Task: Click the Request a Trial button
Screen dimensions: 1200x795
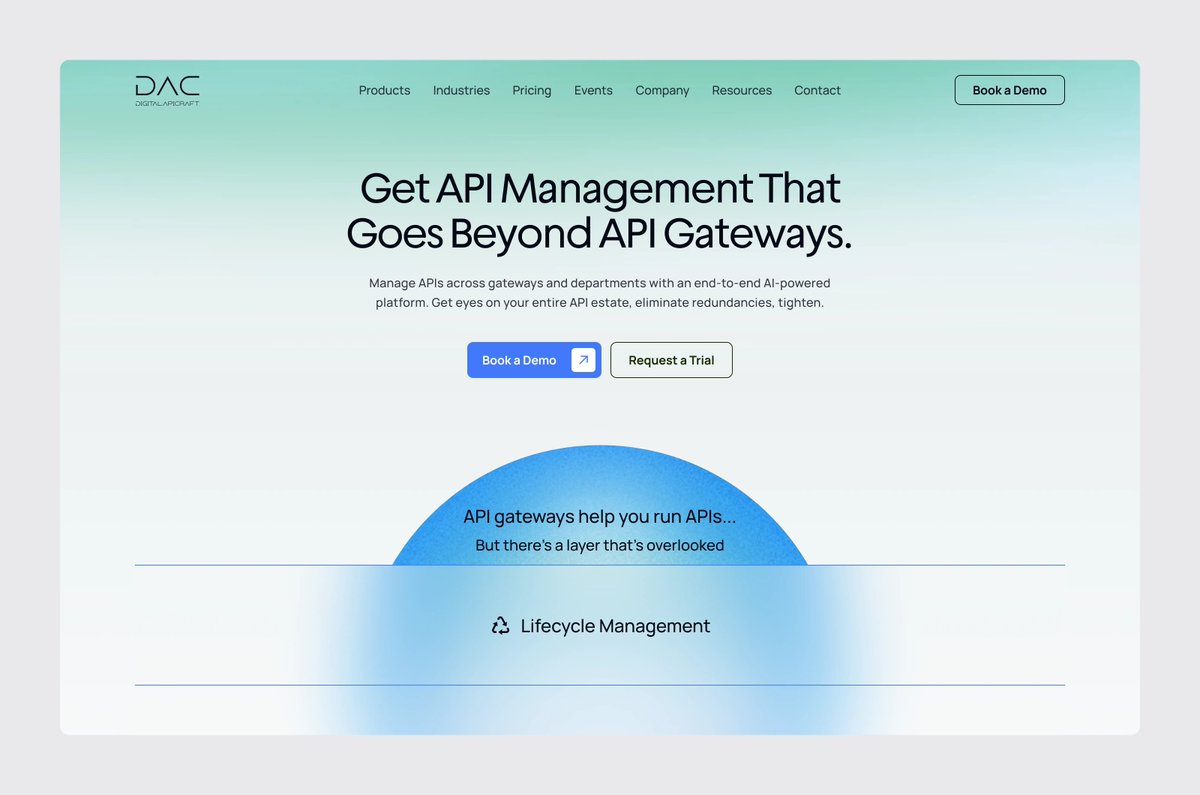Action: click(671, 360)
